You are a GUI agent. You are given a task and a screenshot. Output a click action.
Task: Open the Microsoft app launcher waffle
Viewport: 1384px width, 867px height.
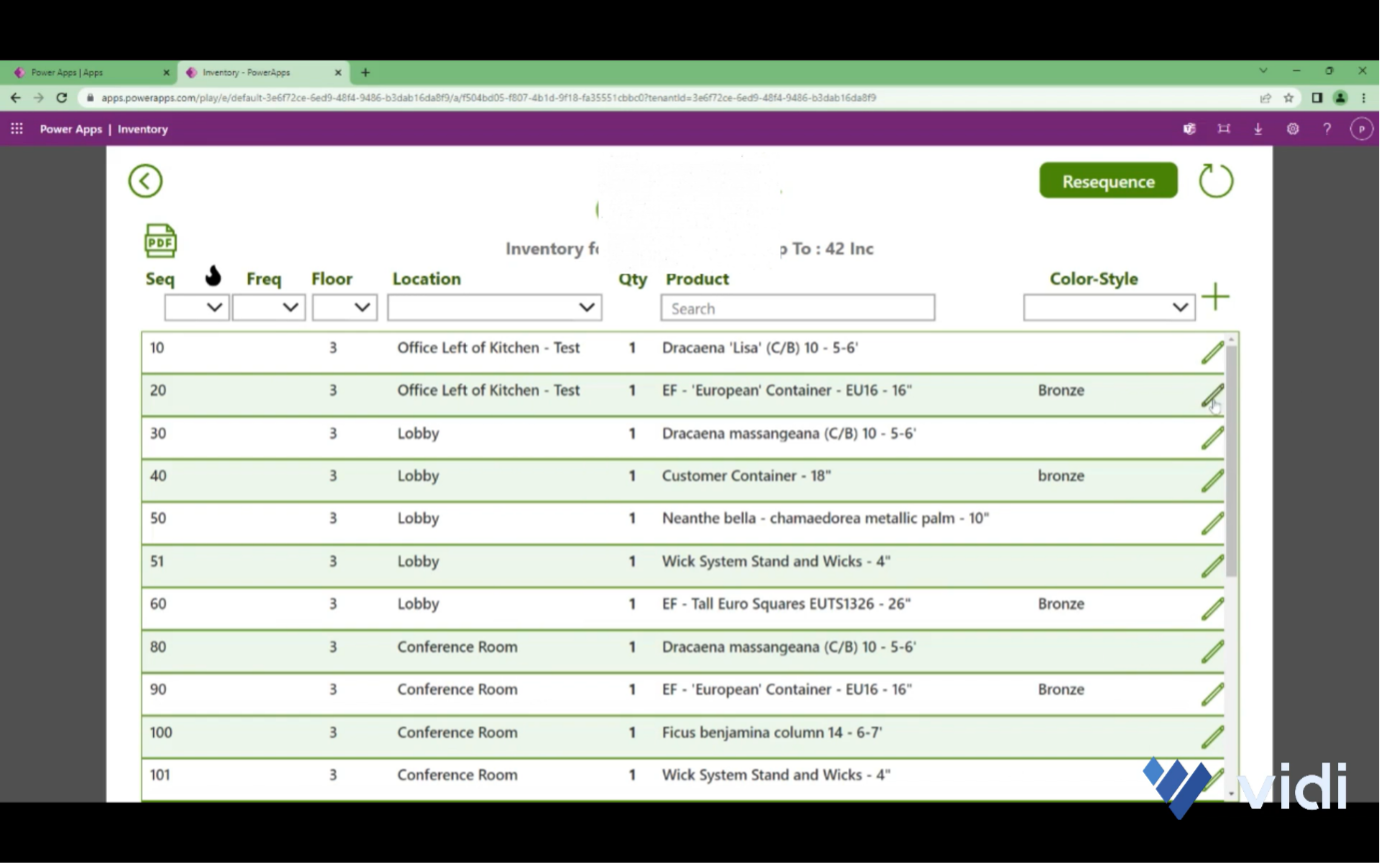point(16,128)
